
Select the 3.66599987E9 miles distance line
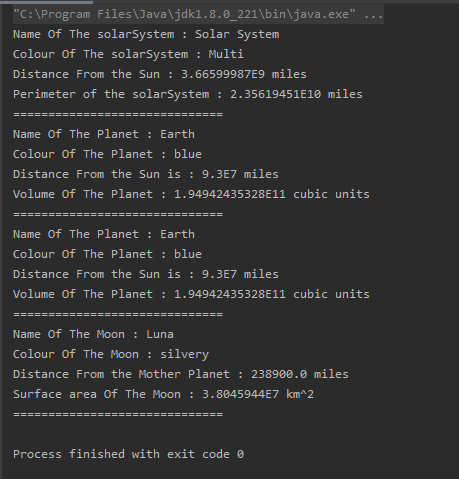[x=160, y=74]
